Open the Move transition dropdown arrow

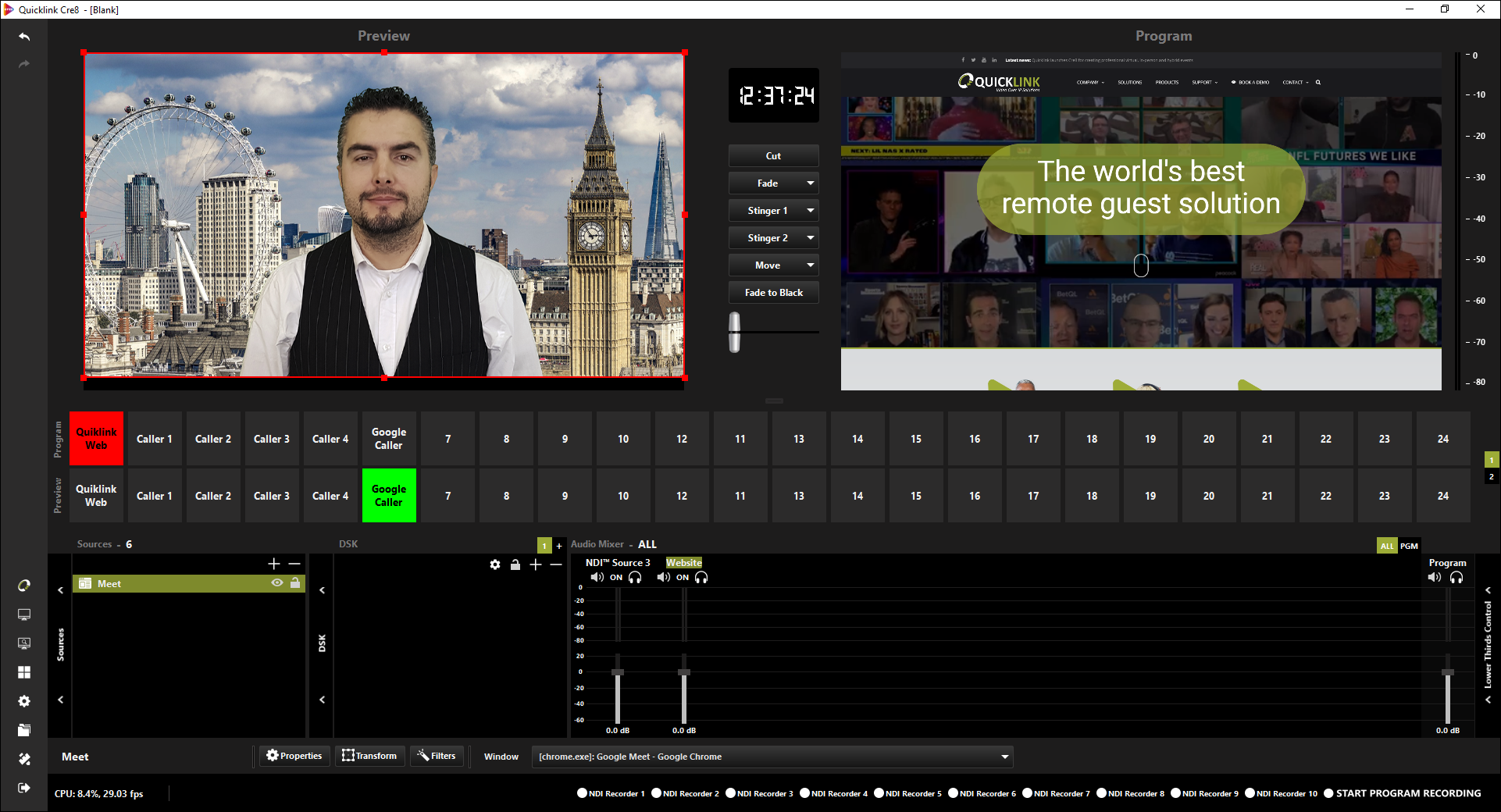click(x=811, y=265)
